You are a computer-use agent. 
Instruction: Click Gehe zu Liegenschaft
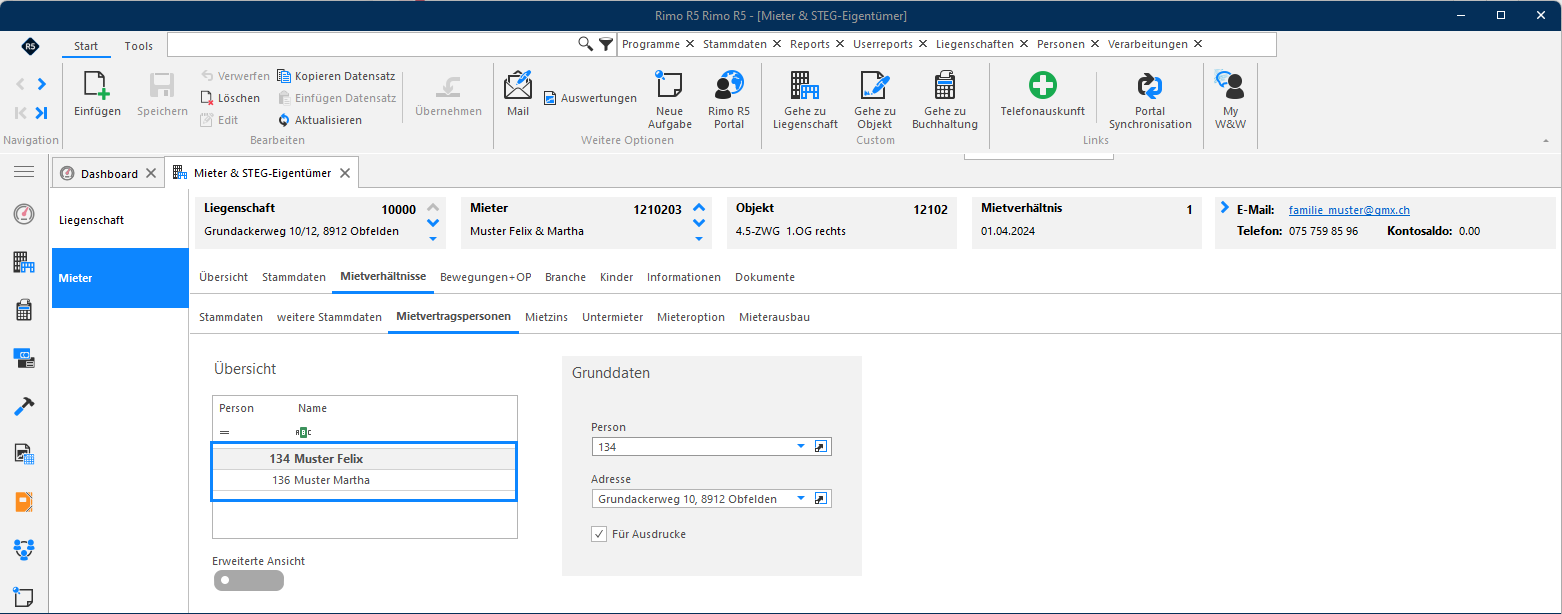805,100
